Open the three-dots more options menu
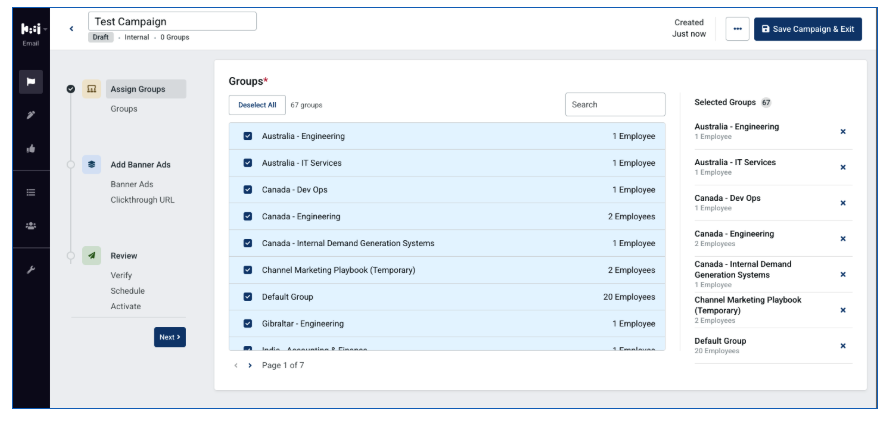Viewport: 889px width, 421px height. tap(737, 29)
